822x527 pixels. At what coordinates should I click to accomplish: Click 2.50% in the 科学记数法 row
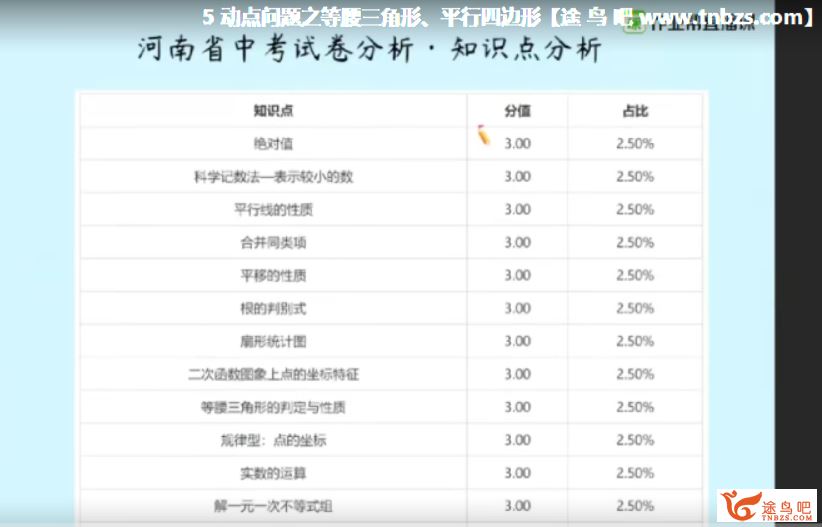point(635,177)
